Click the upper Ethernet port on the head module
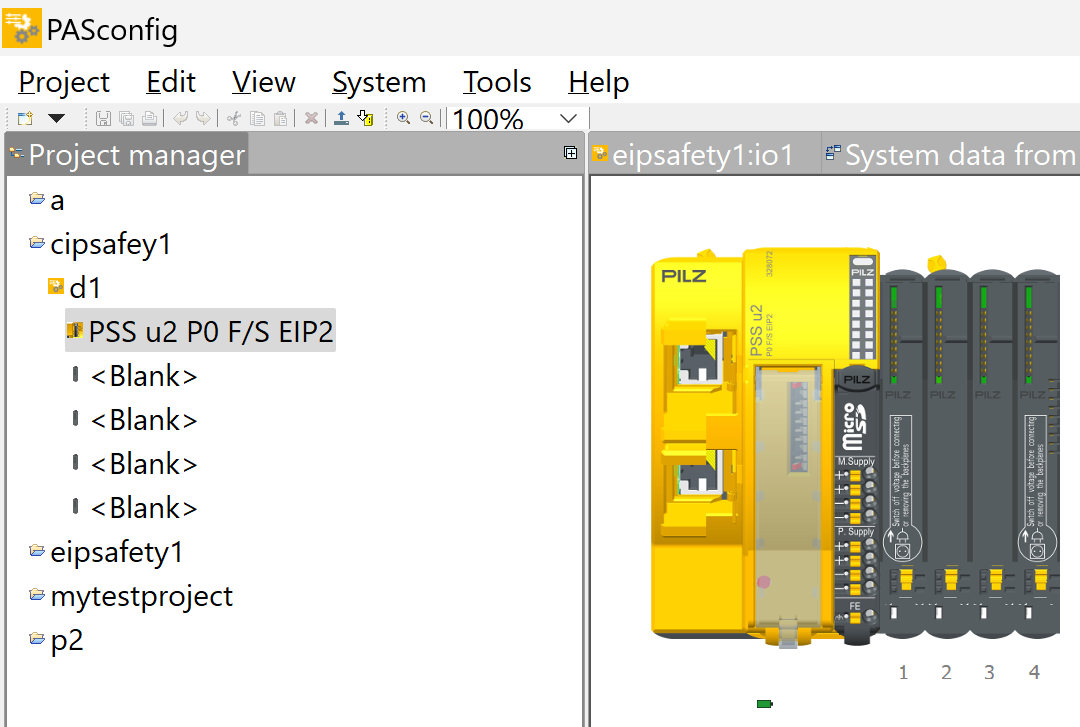The image size is (1080, 727). (699, 358)
